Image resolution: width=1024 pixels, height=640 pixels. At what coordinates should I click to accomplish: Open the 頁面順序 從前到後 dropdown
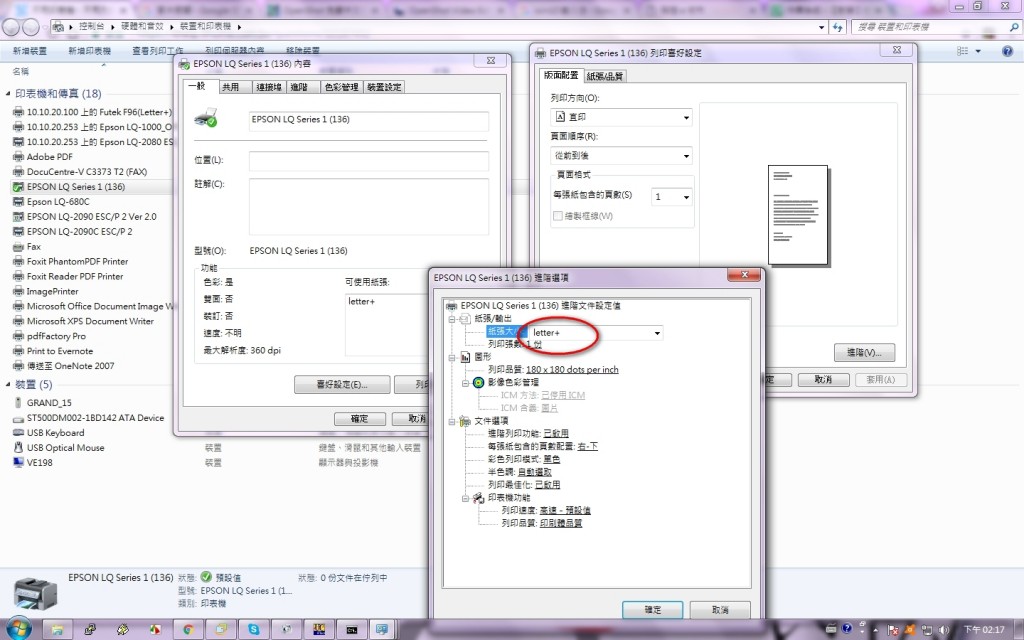621,156
